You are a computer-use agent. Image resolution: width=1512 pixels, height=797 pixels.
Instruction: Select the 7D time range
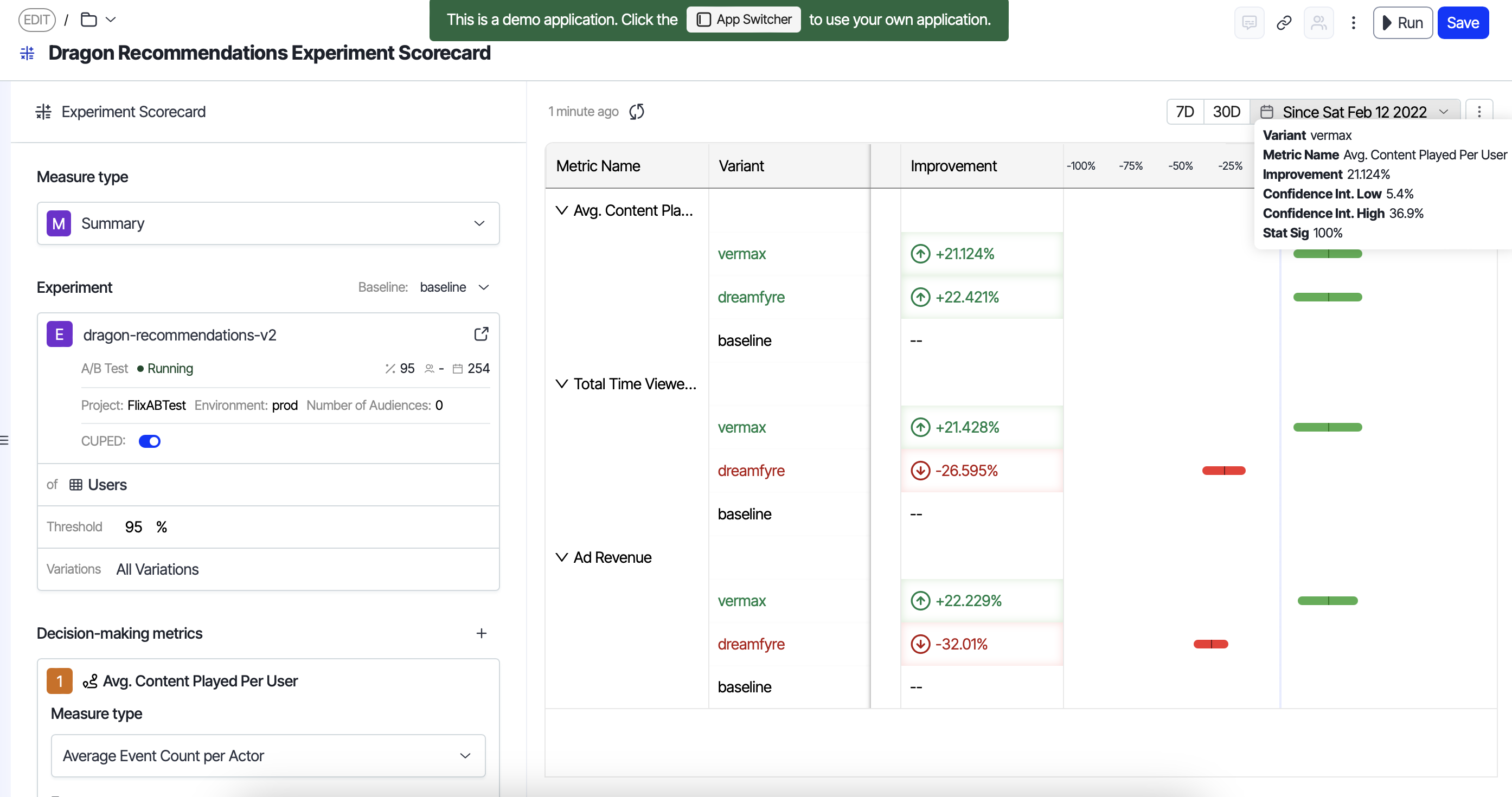[x=1184, y=112]
